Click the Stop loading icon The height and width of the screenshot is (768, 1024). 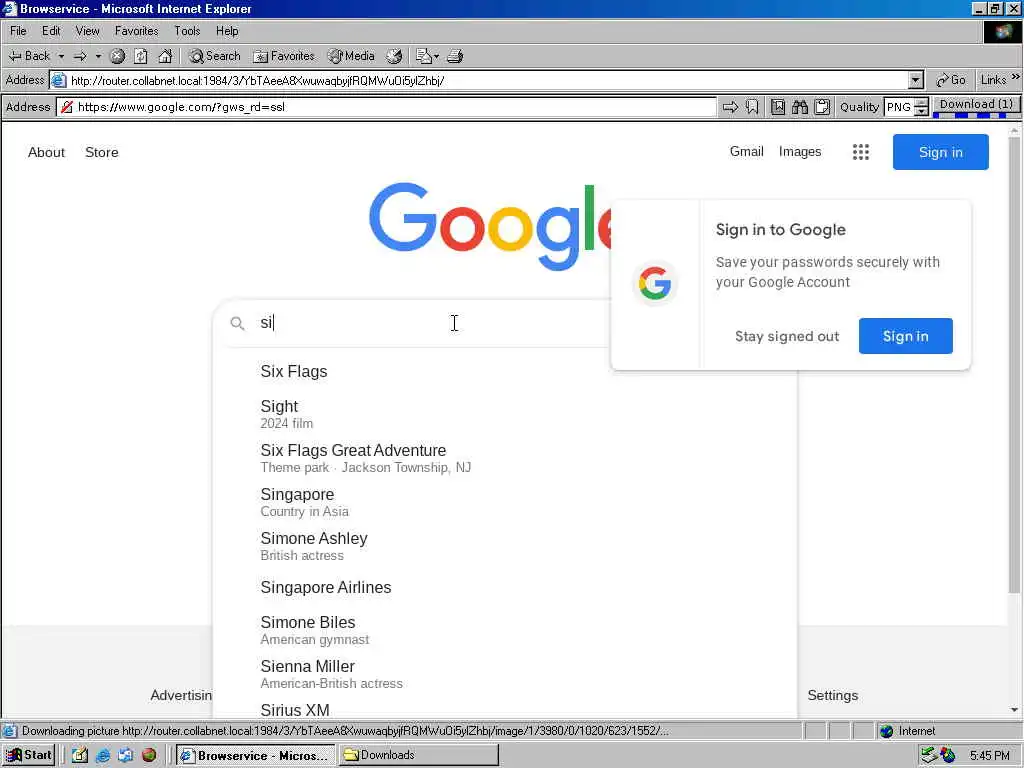click(118, 56)
